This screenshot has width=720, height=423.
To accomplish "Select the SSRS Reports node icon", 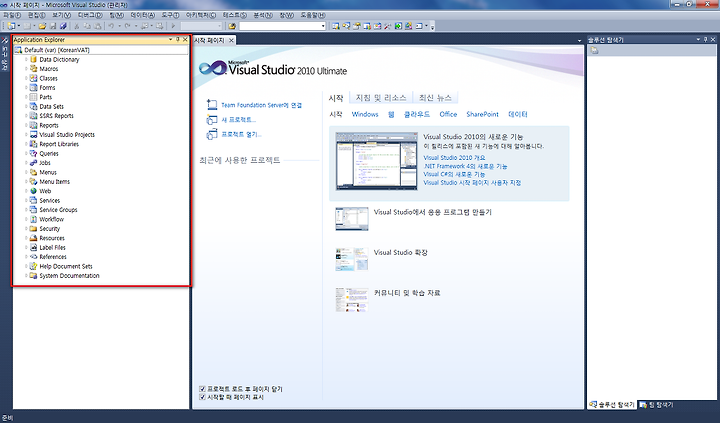I will click(33, 116).
